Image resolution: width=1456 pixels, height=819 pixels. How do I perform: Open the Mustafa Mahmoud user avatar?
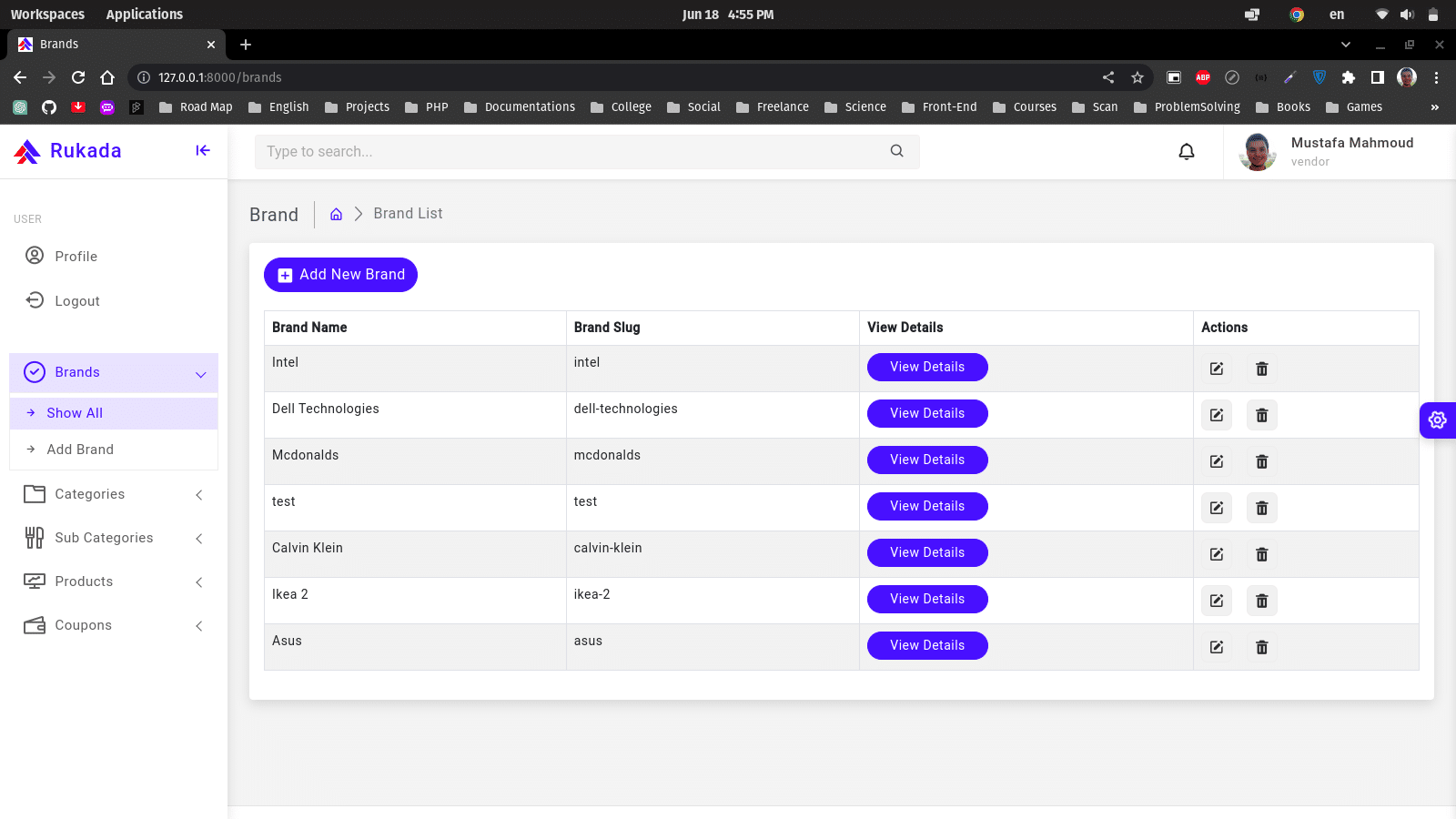[x=1258, y=152]
